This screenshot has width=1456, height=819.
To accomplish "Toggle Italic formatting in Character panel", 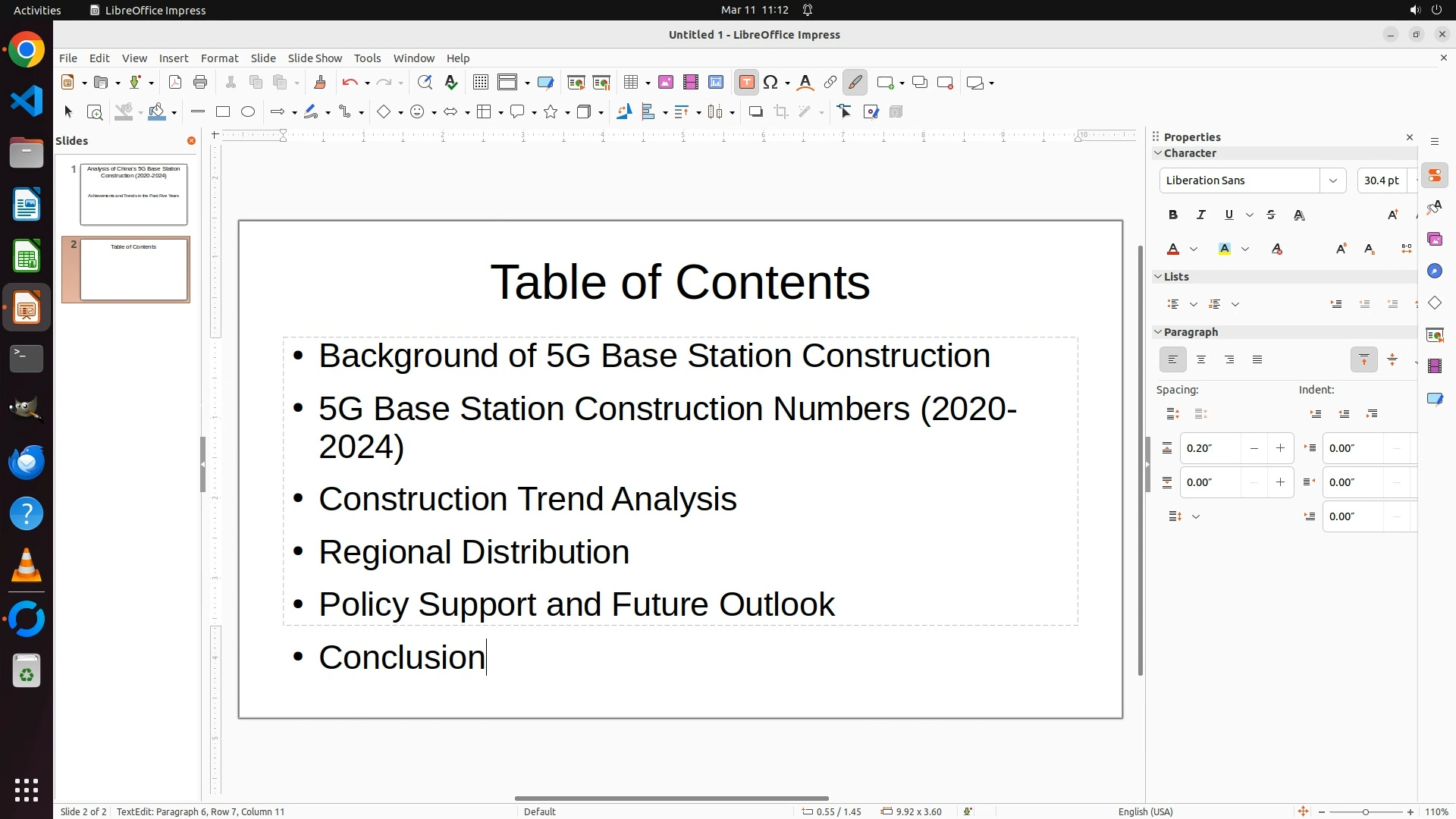I will click(x=1201, y=215).
